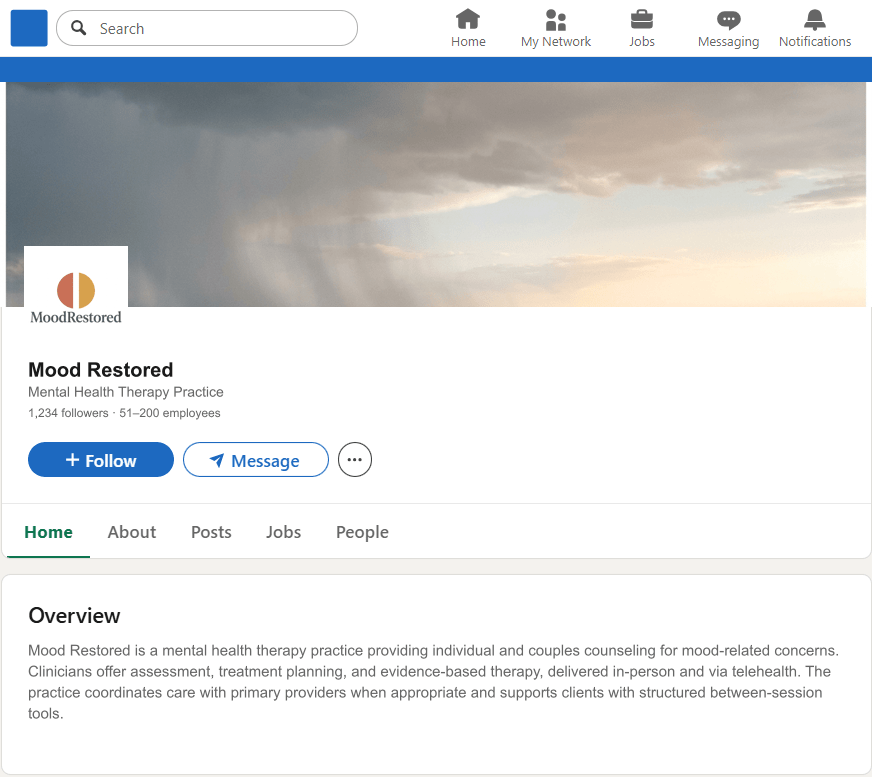Viewport: 872px width, 777px height.
Task: Open the Home icon in navigation
Action: [x=468, y=19]
